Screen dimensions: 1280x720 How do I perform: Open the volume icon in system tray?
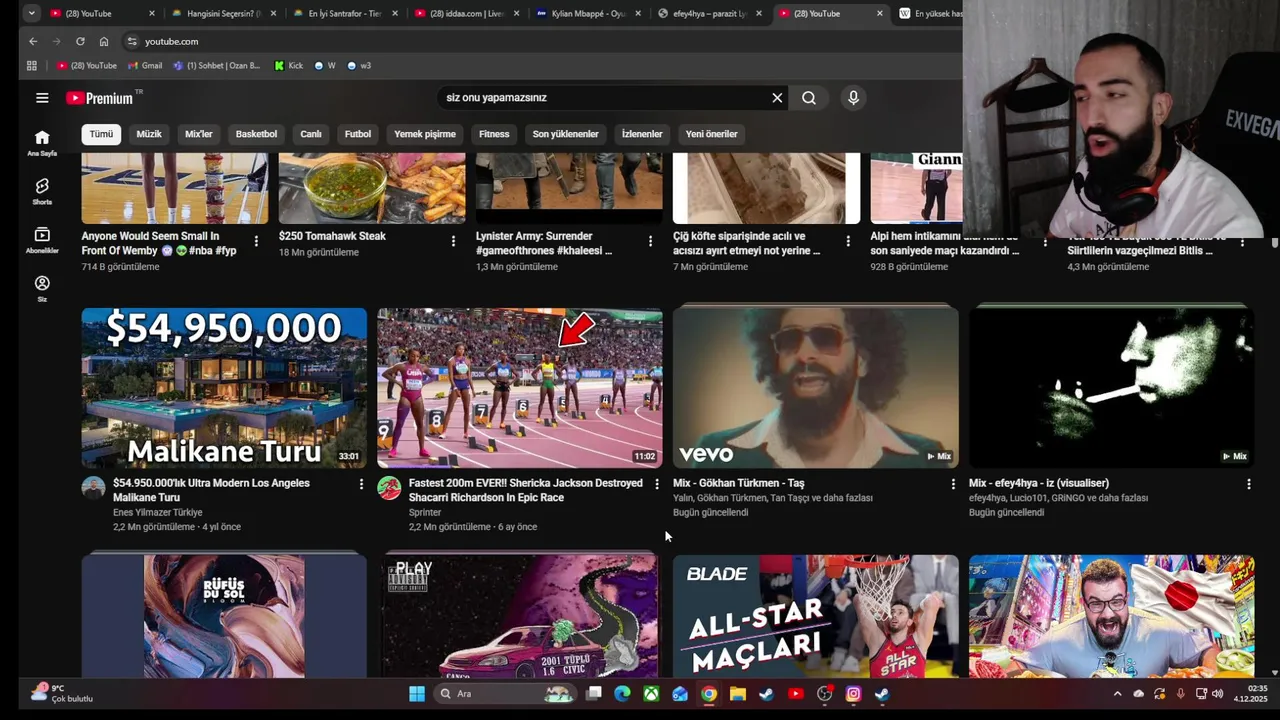[1217, 694]
